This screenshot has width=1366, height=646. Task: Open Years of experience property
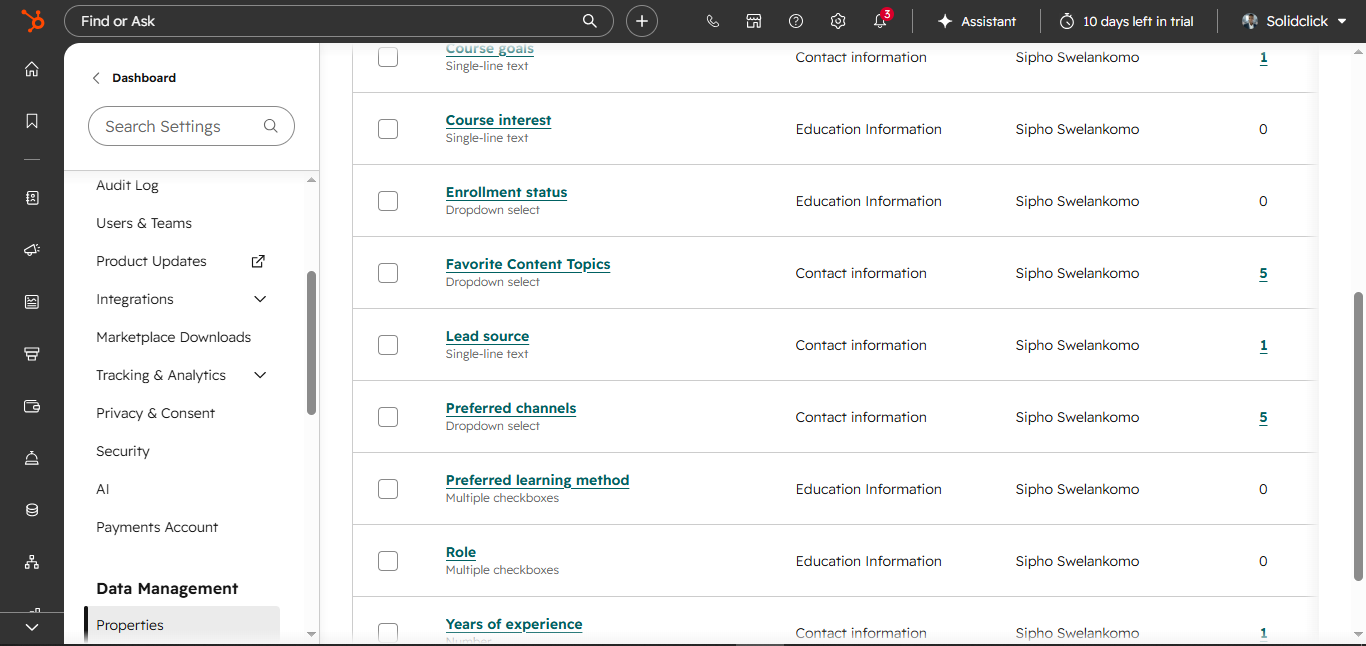514,624
